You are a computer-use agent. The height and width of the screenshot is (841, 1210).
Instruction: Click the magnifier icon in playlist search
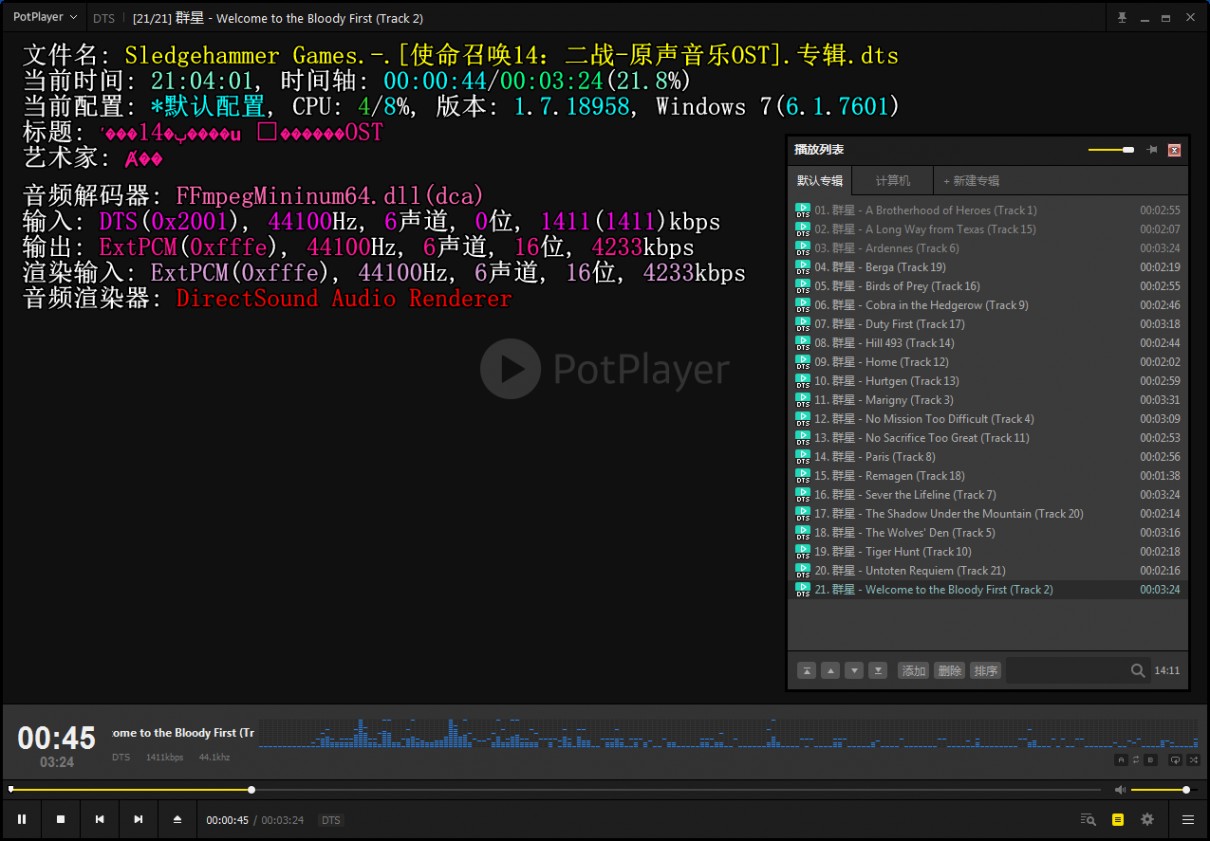coord(1138,671)
